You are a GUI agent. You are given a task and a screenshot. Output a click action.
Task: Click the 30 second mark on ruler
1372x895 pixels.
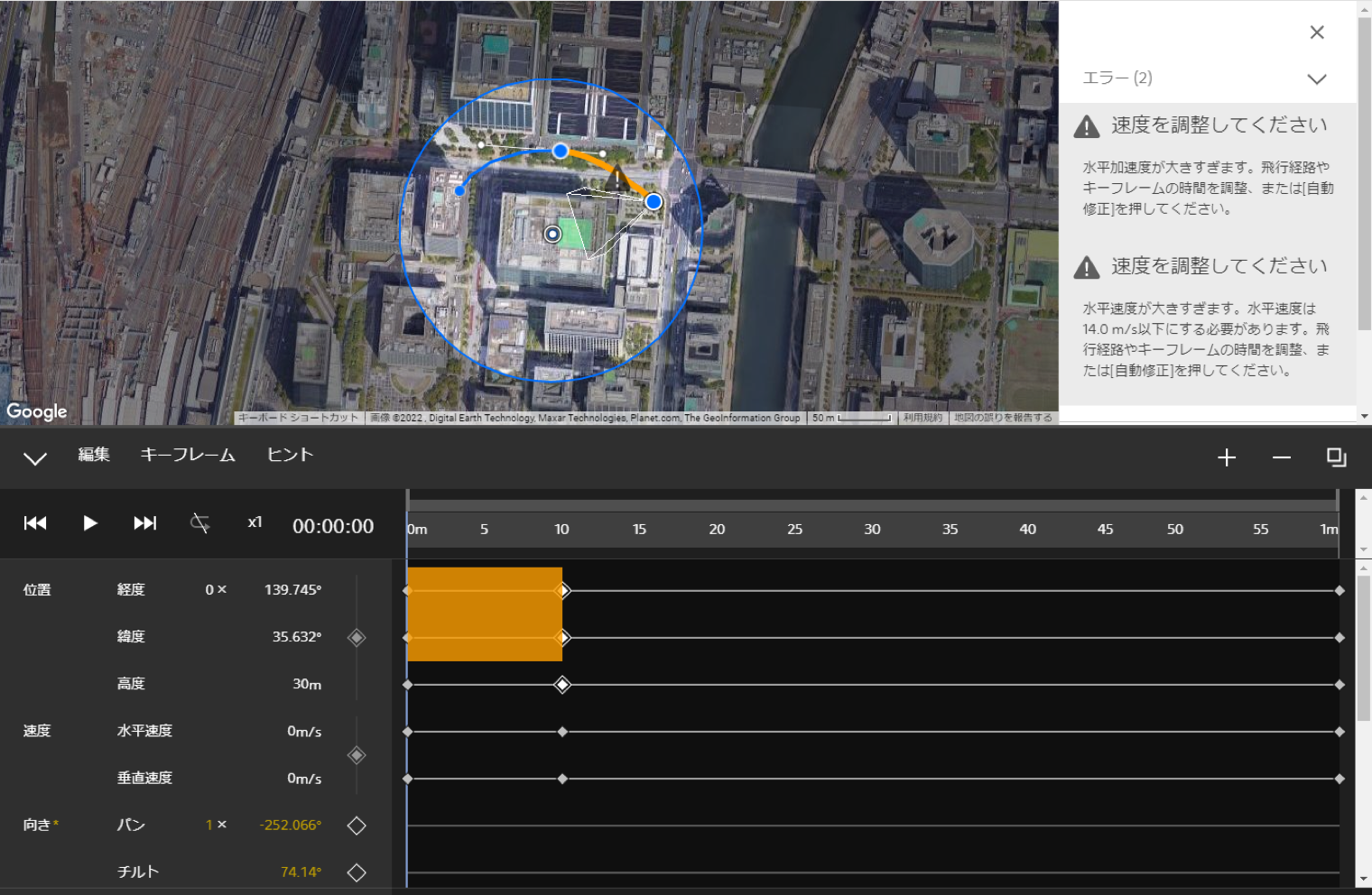[872, 530]
